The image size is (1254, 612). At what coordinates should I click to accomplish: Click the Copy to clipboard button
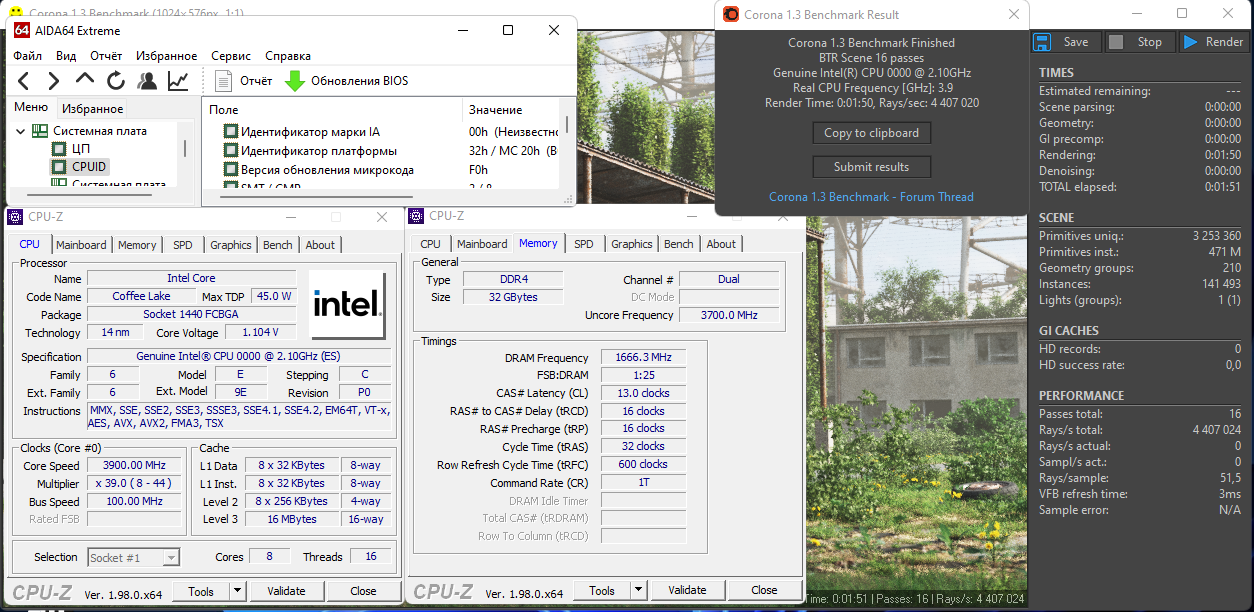pyautogui.click(x=871, y=133)
